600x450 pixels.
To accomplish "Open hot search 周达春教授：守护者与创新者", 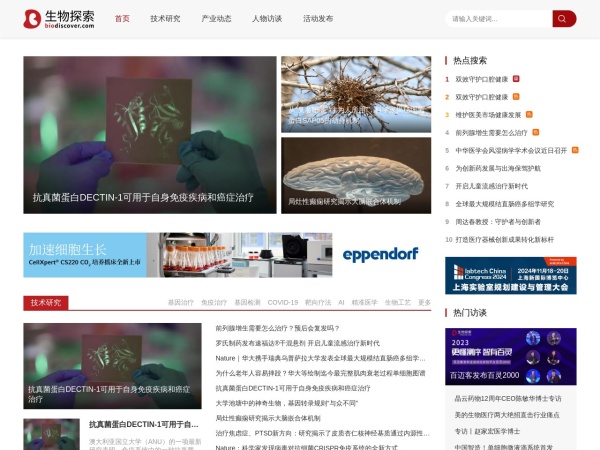I will 498,222.
